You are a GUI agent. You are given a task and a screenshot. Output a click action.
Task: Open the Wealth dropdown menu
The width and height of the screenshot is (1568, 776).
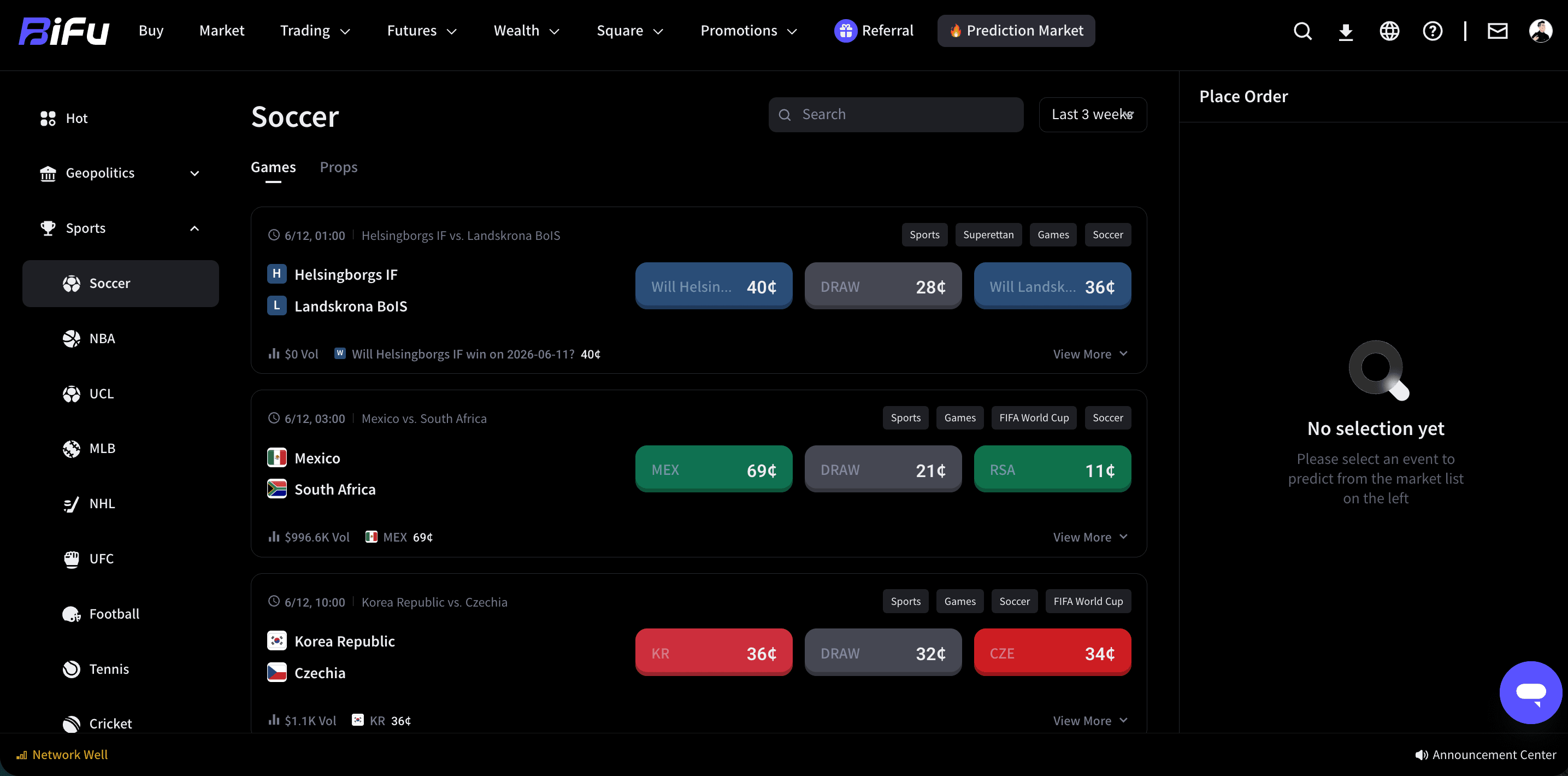(527, 31)
